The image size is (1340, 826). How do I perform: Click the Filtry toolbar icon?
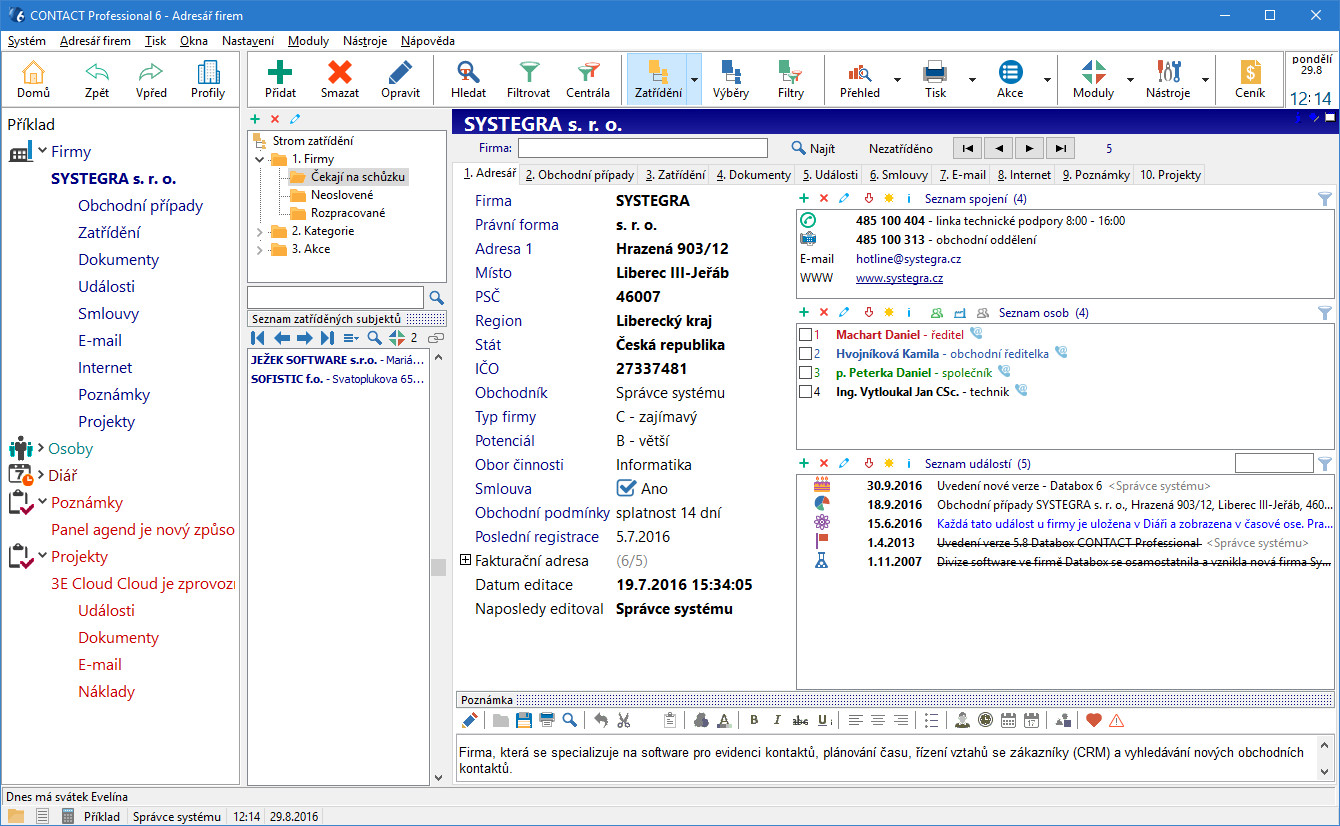790,72
